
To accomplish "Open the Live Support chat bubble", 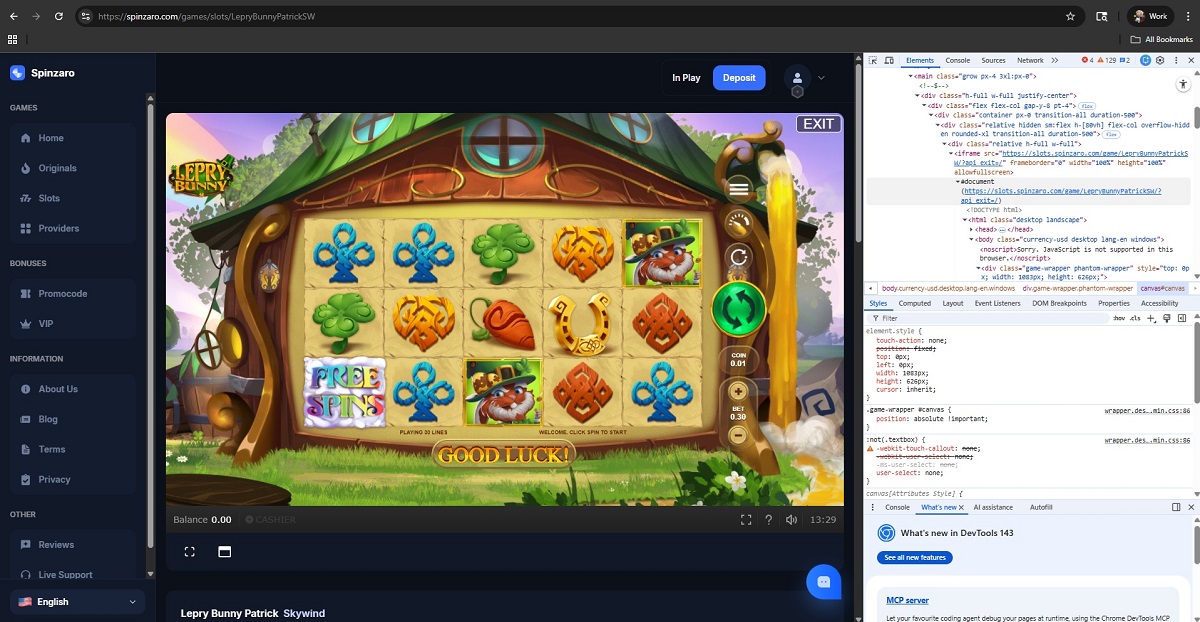I will click(x=824, y=582).
